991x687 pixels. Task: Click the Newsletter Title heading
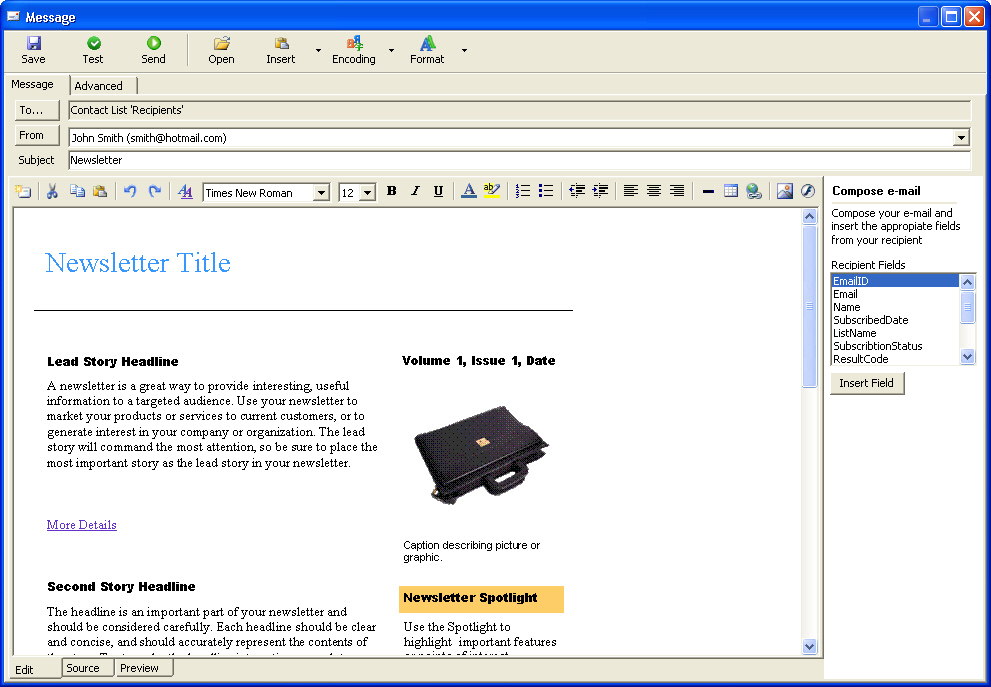tap(138, 262)
